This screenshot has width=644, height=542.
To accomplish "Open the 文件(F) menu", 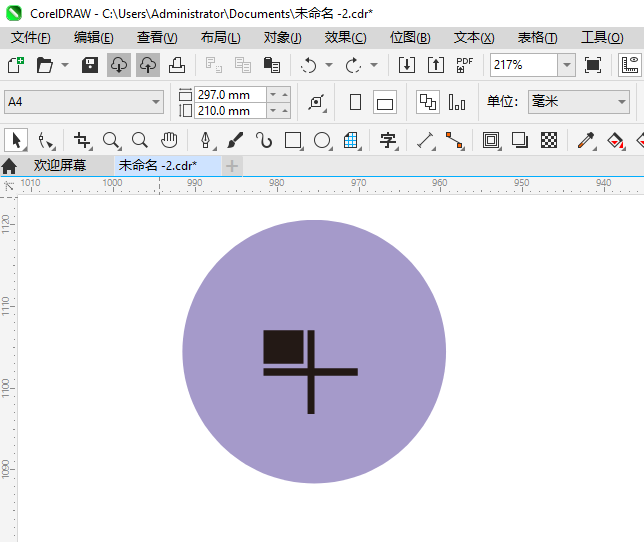I will click(31, 38).
